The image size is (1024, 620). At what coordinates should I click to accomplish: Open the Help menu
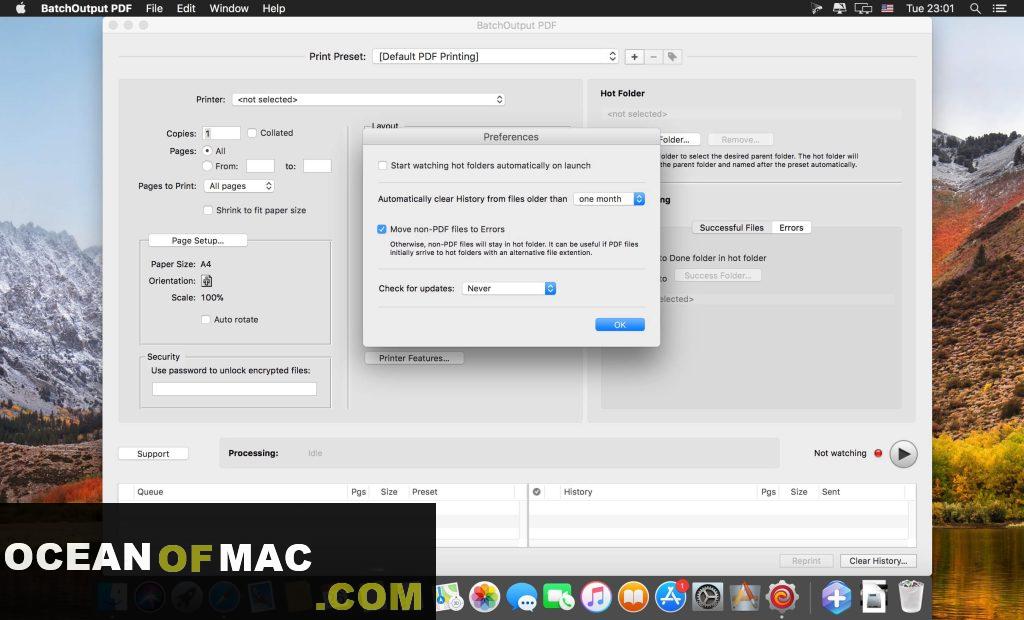tap(274, 8)
